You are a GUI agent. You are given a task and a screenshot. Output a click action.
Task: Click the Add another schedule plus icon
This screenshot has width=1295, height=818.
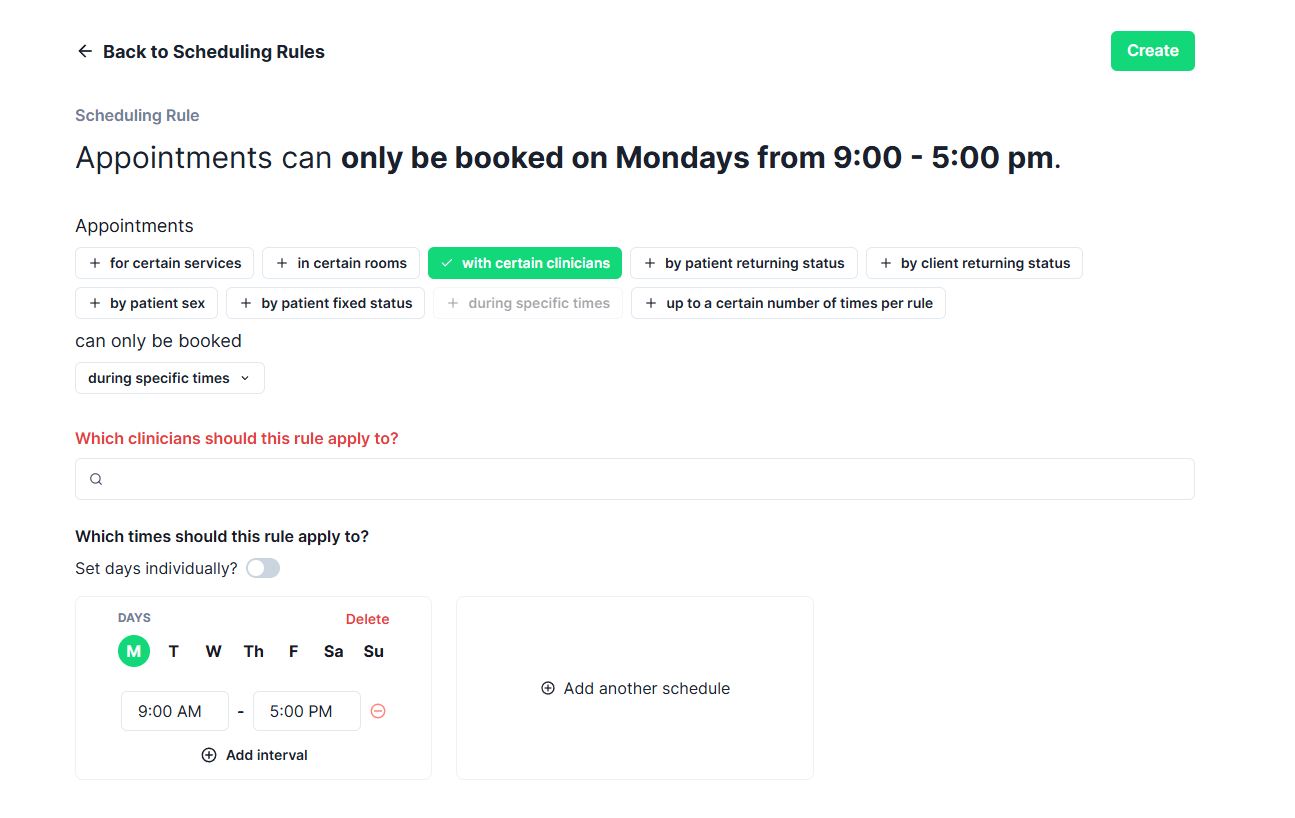pos(548,688)
